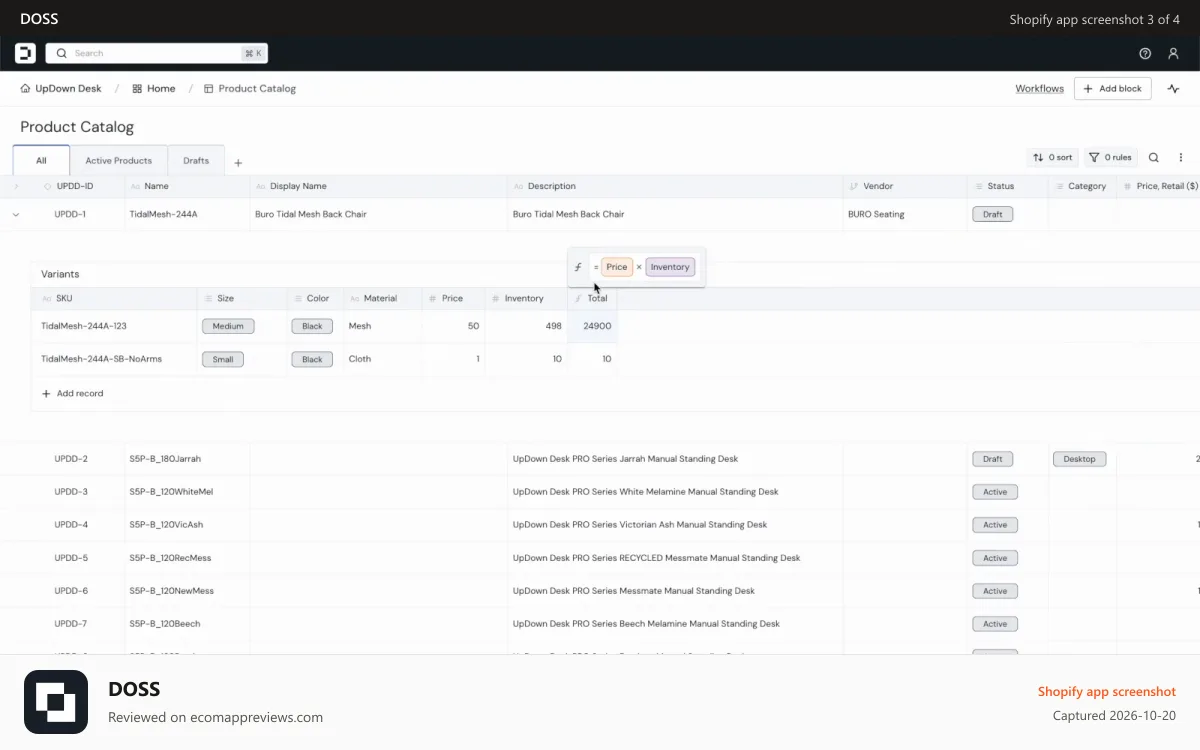Screen dimensions: 1200x750
Task: Select the 24900 total cell
Action: 592,326
